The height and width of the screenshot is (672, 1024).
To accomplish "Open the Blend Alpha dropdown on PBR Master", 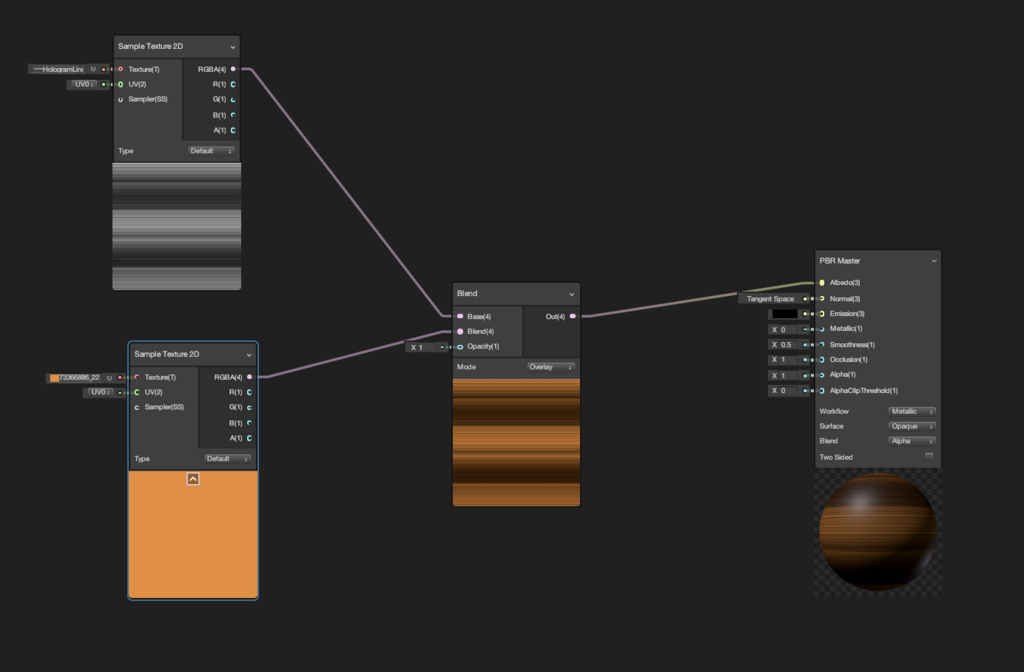I will tap(912, 441).
